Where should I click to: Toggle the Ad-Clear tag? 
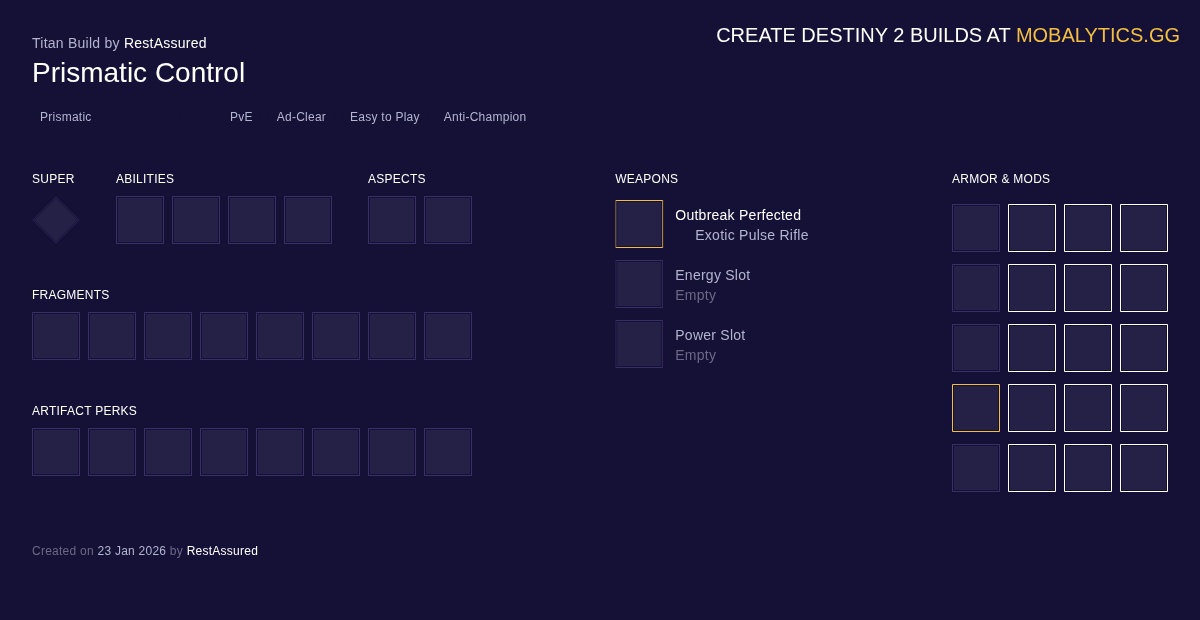pos(301,117)
